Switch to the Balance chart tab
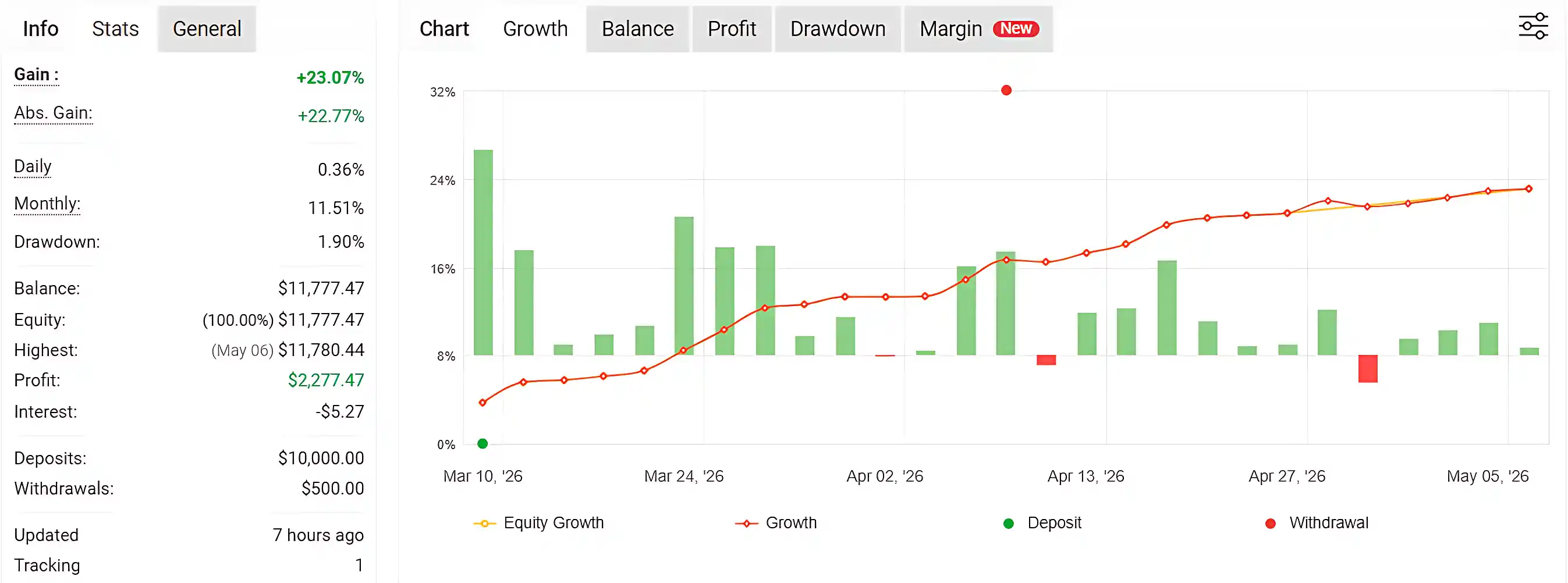Screen dimensions: 1568x583 tap(637, 29)
